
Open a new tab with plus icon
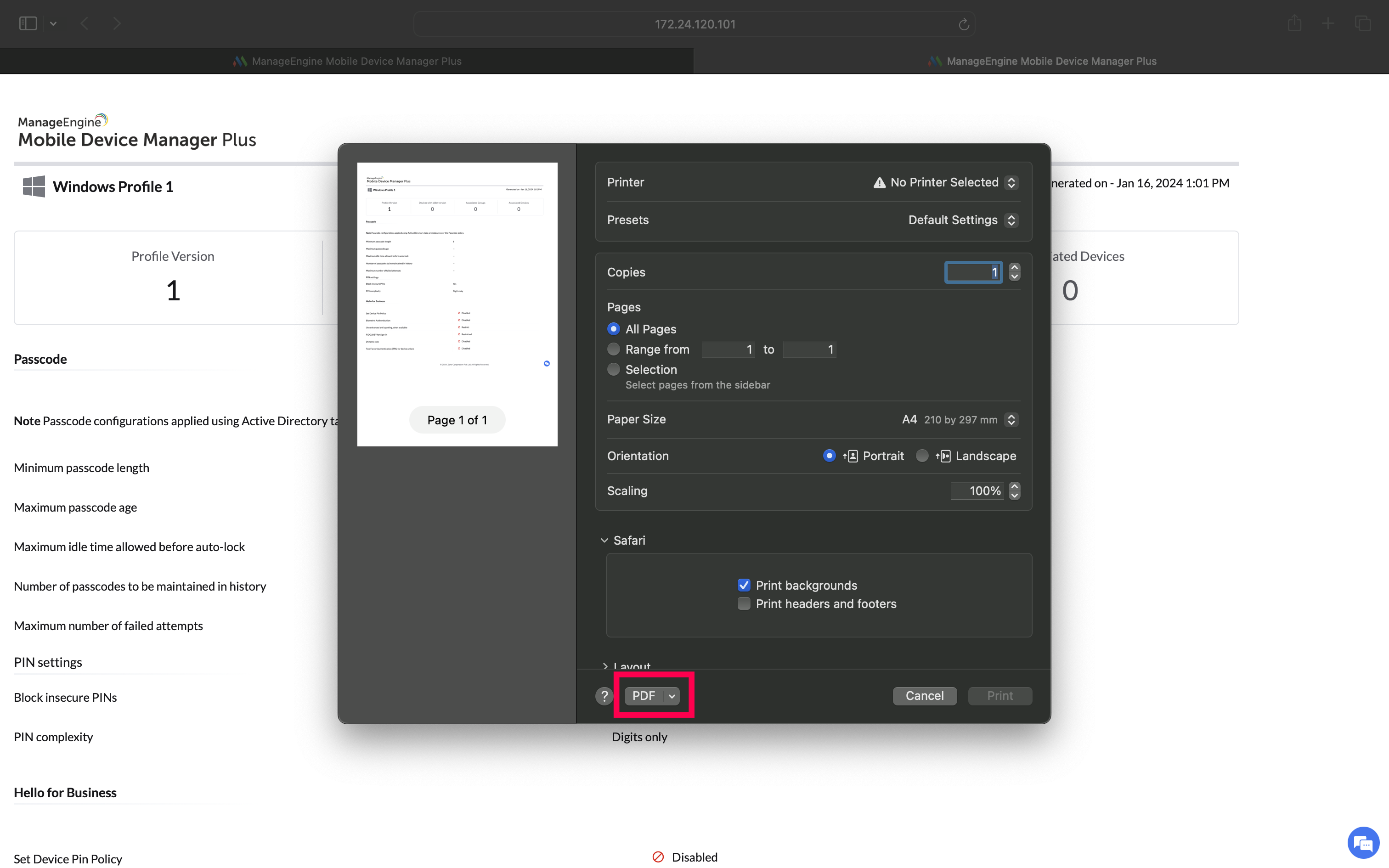coord(1328,23)
